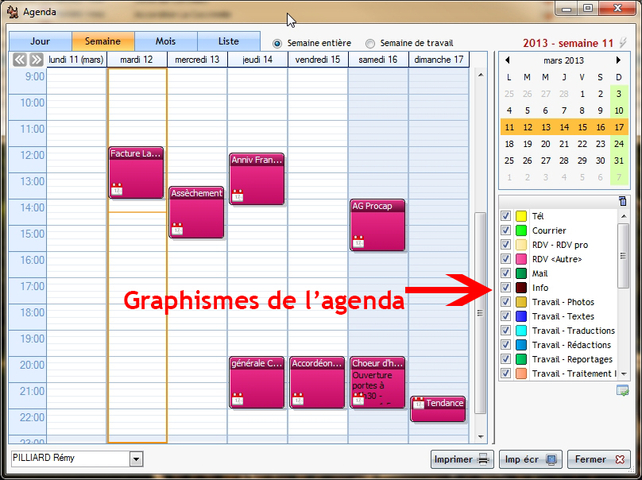Select the Semaine de travail radio option
The height and width of the screenshot is (480, 642).
click(x=371, y=43)
